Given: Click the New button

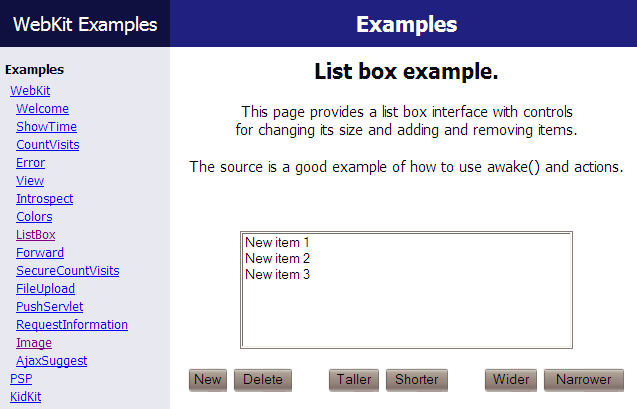Looking at the screenshot, I should pyautogui.click(x=208, y=380).
